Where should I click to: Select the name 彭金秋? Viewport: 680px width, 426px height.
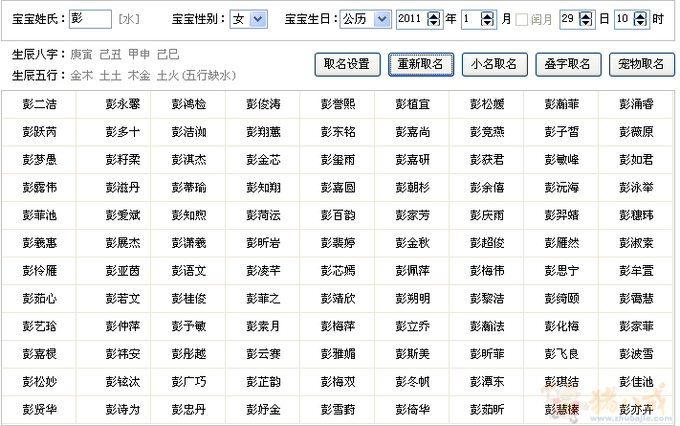pyautogui.click(x=412, y=243)
